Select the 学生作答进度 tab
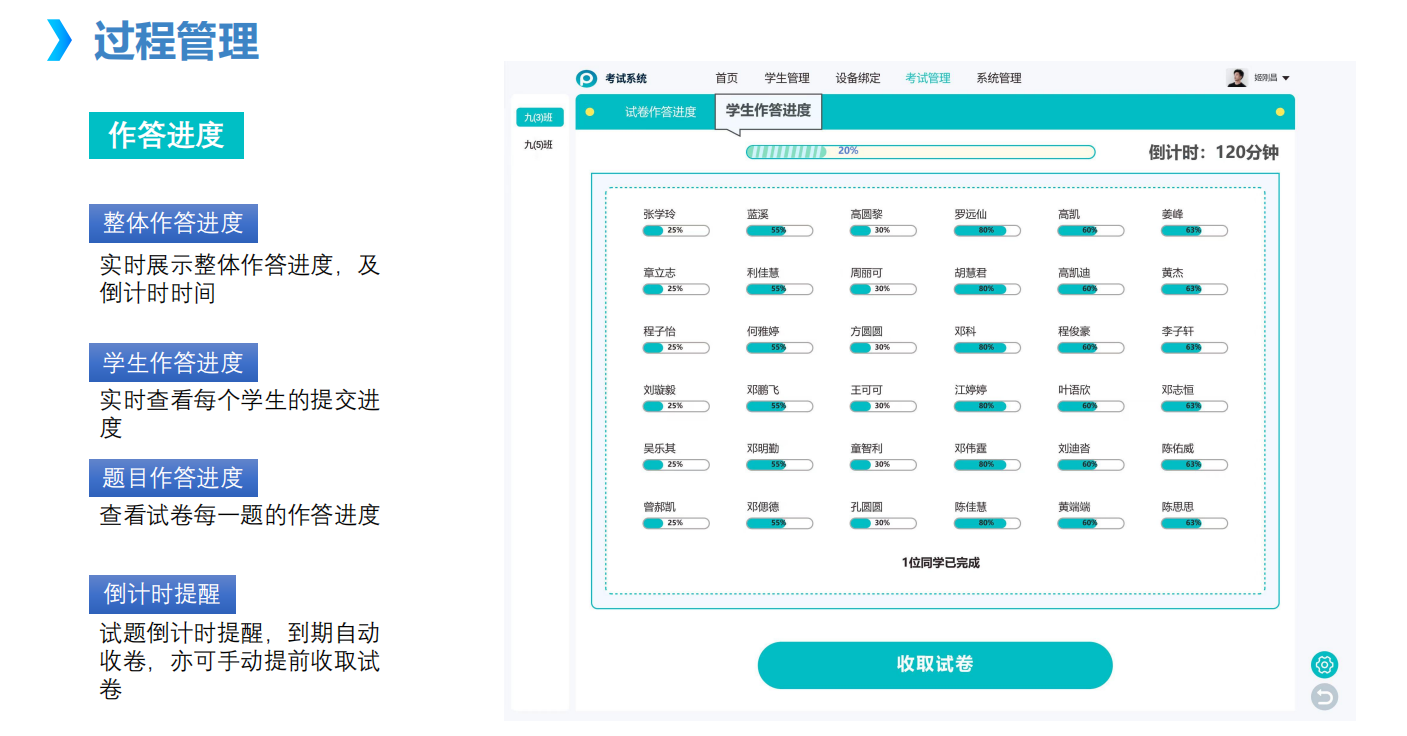Viewport: 1407px width, 736px height. point(768,111)
